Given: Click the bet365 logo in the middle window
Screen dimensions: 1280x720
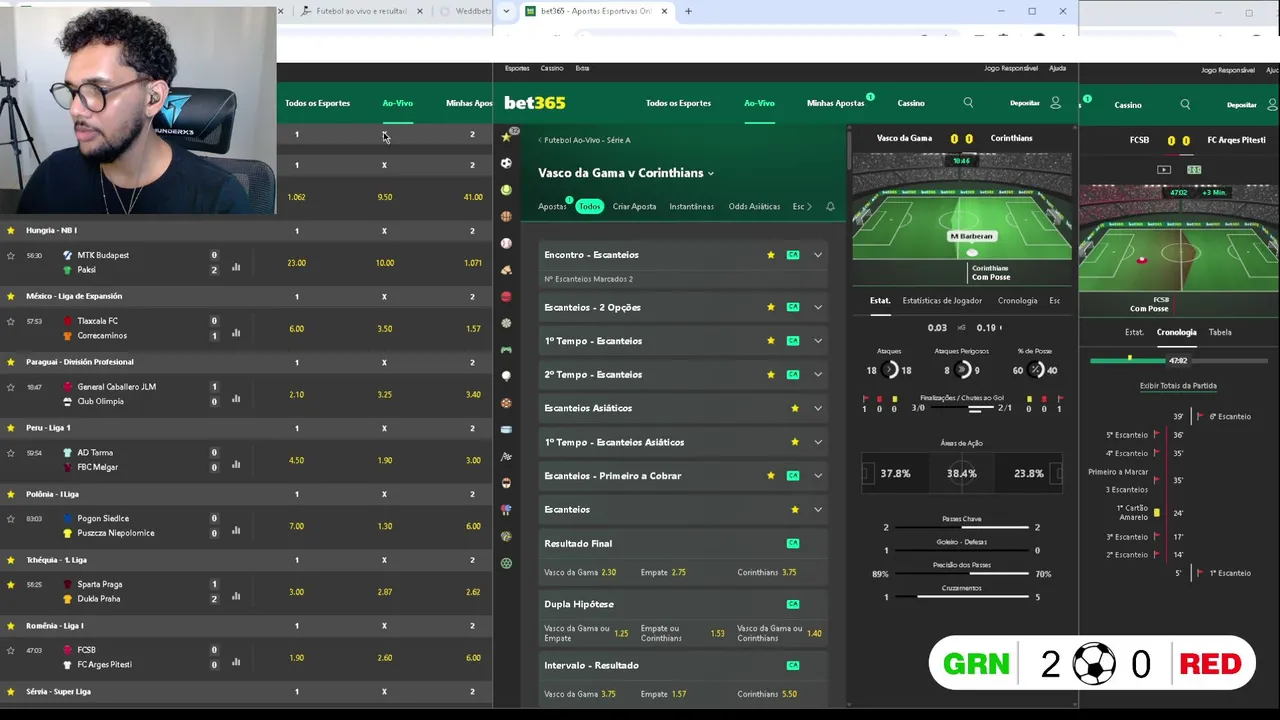Looking at the screenshot, I should tap(534, 103).
